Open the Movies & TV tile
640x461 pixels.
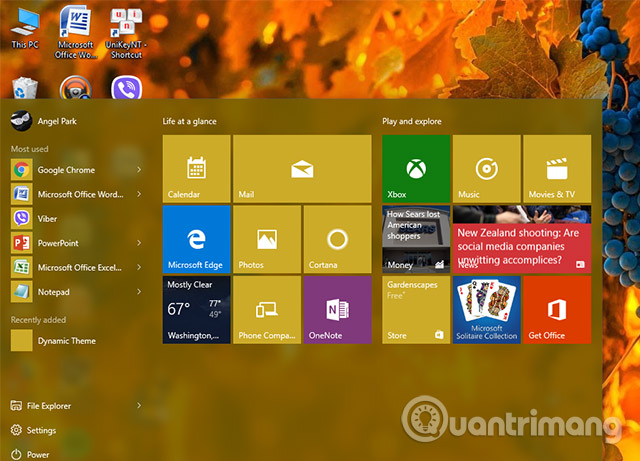557,169
